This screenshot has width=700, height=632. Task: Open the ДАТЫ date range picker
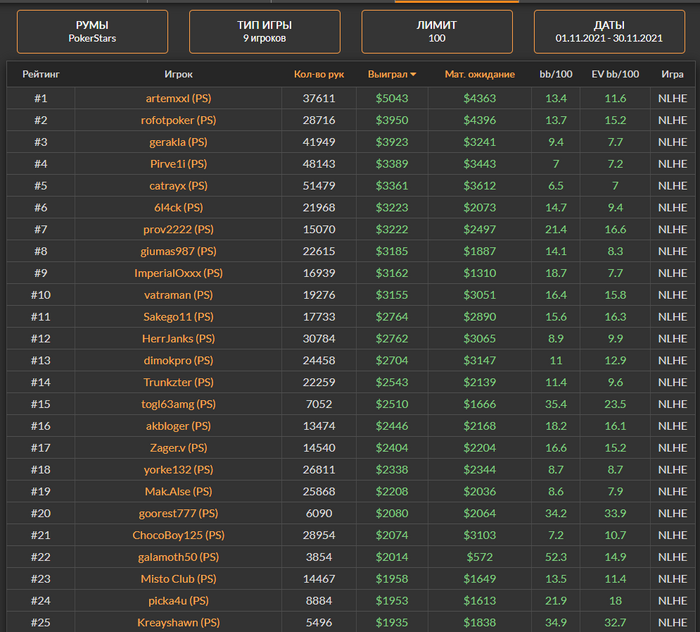(609, 31)
